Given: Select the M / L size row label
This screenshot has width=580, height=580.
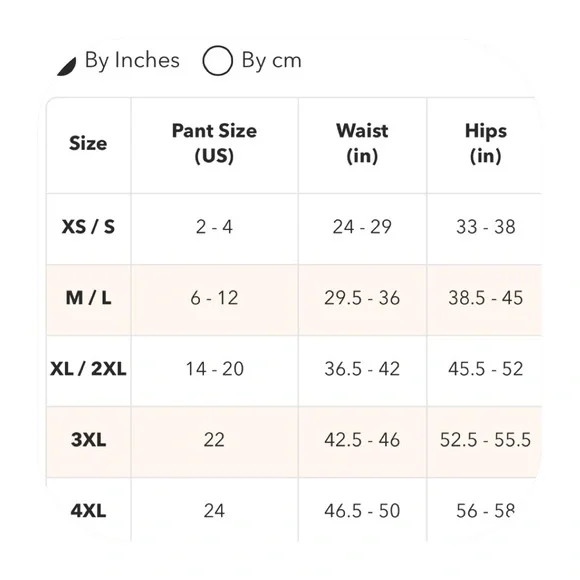Looking at the screenshot, I should click(x=88, y=298).
